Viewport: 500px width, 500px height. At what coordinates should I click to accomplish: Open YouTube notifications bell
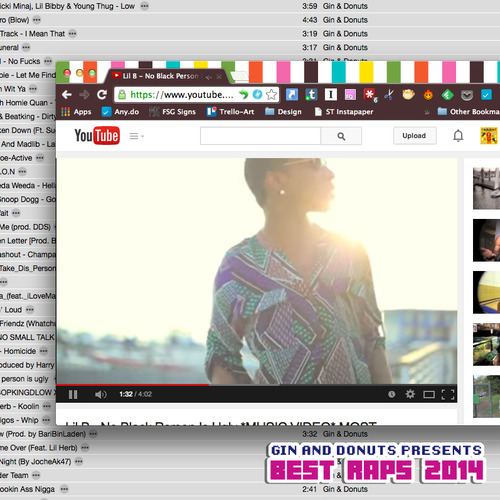[x=458, y=136]
